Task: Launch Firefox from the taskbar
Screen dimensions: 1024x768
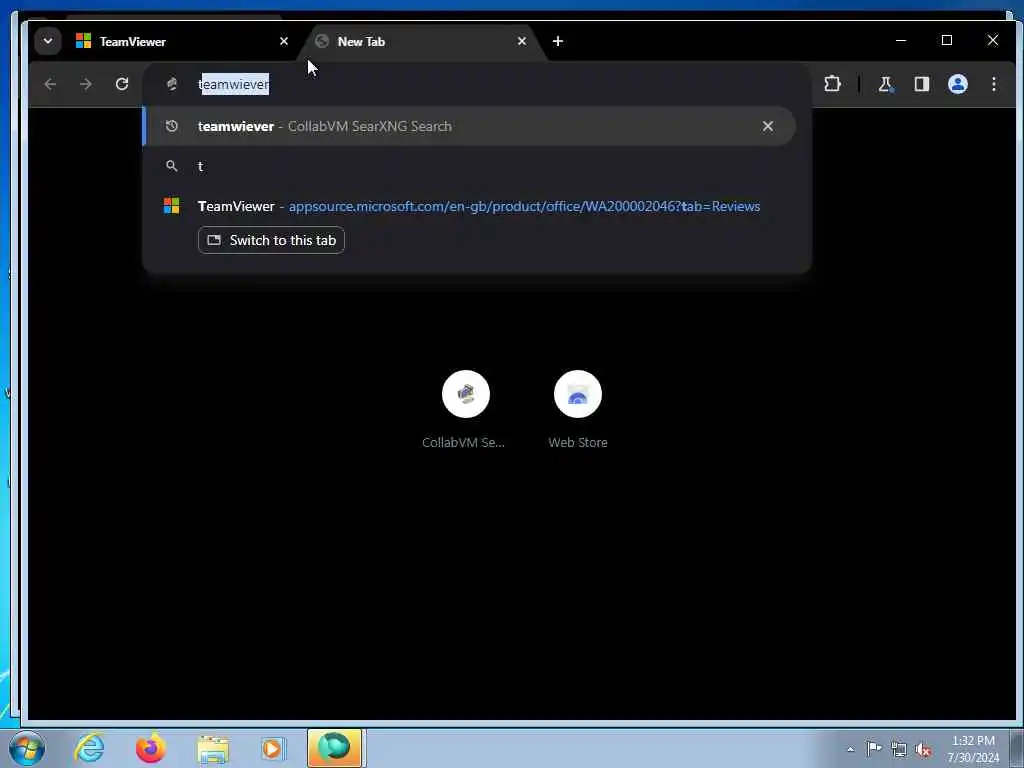Action: [150, 748]
